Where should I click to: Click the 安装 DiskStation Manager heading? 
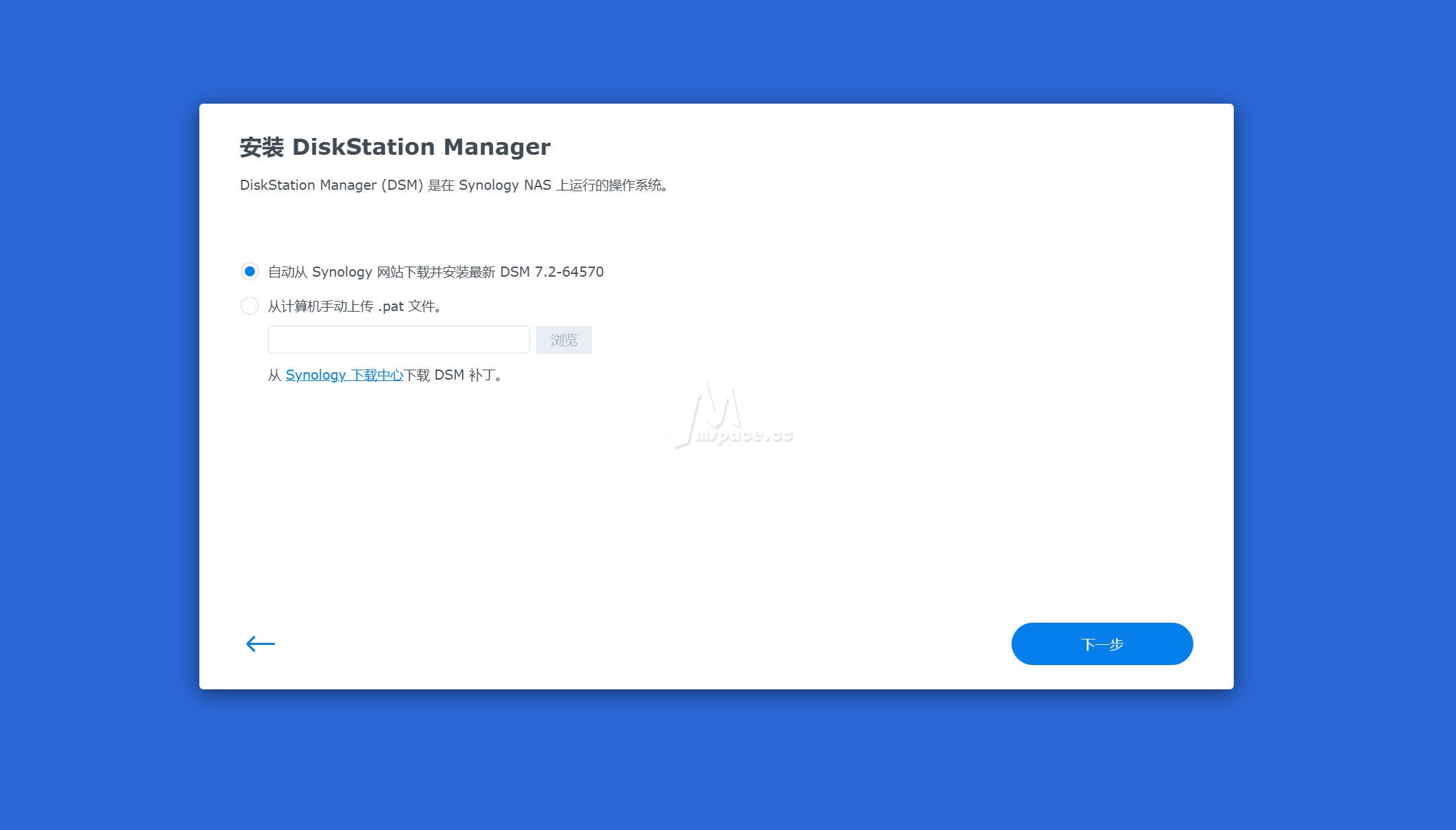click(395, 147)
